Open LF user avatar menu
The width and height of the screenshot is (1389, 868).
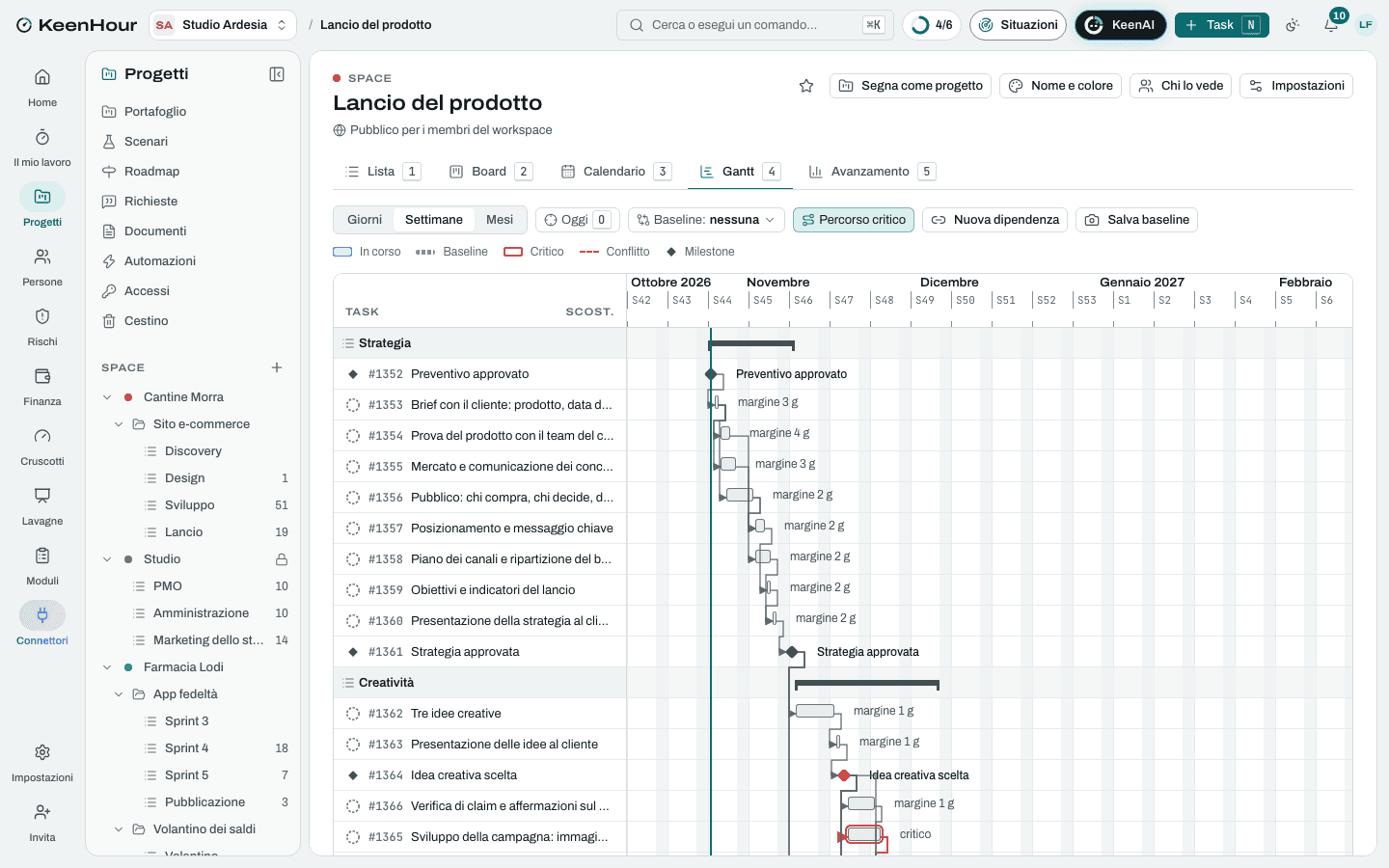(x=1366, y=25)
